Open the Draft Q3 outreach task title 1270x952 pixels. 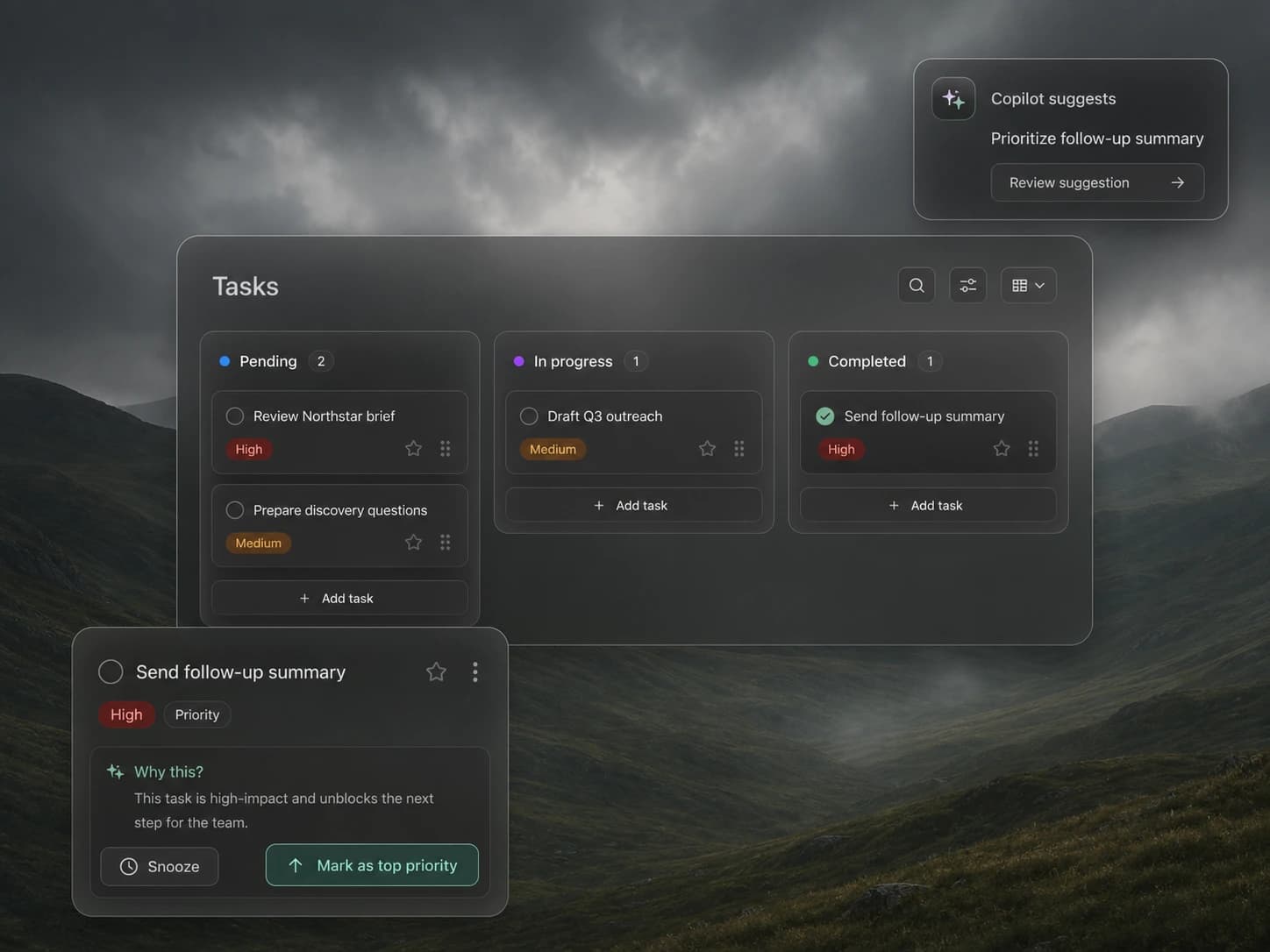pyautogui.click(x=605, y=416)
